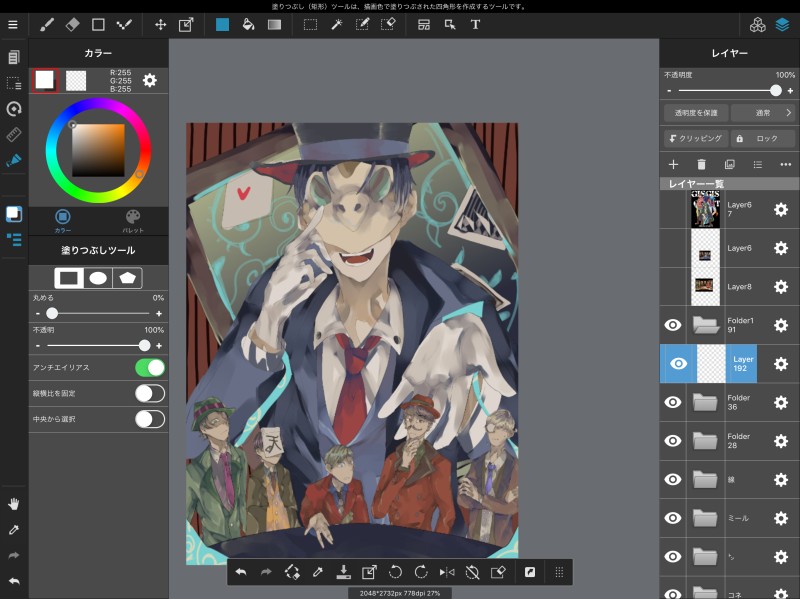Open the layer list view icon
The image size is (800, 599).
(758, 164)
